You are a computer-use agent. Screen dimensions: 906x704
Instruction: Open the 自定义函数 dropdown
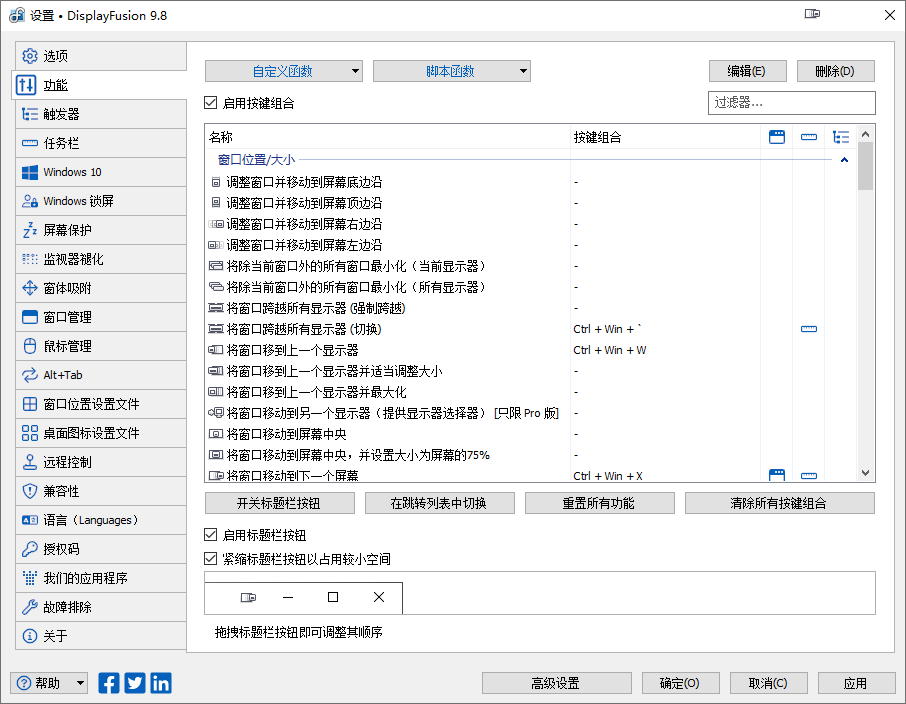[284, 71]
